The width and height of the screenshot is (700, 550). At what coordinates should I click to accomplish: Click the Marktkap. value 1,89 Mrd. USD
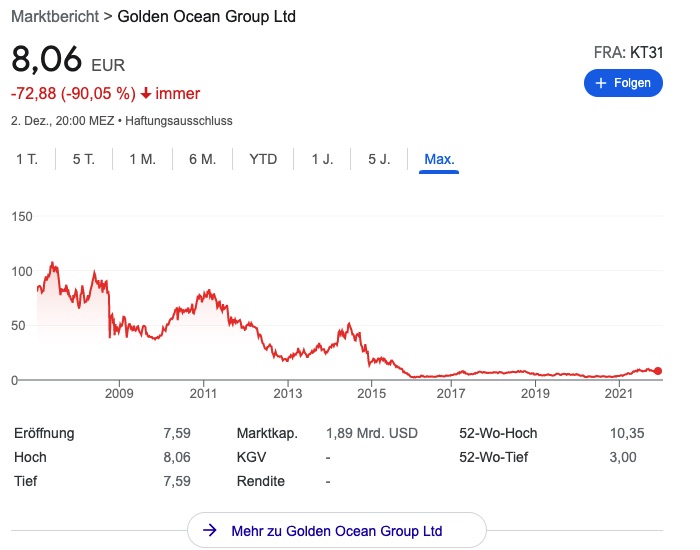371,433
